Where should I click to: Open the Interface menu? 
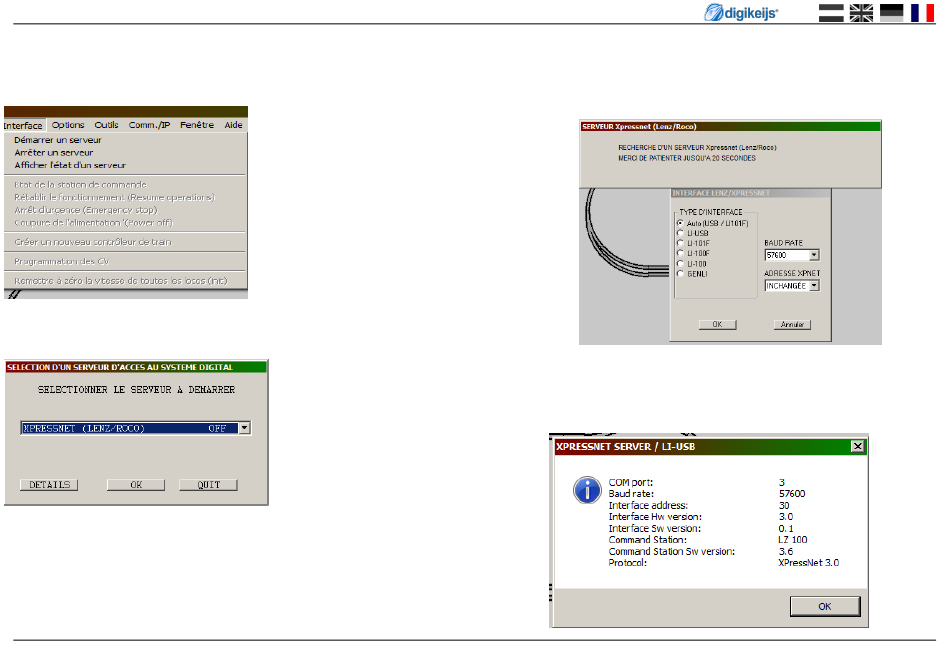click(23, 125)
